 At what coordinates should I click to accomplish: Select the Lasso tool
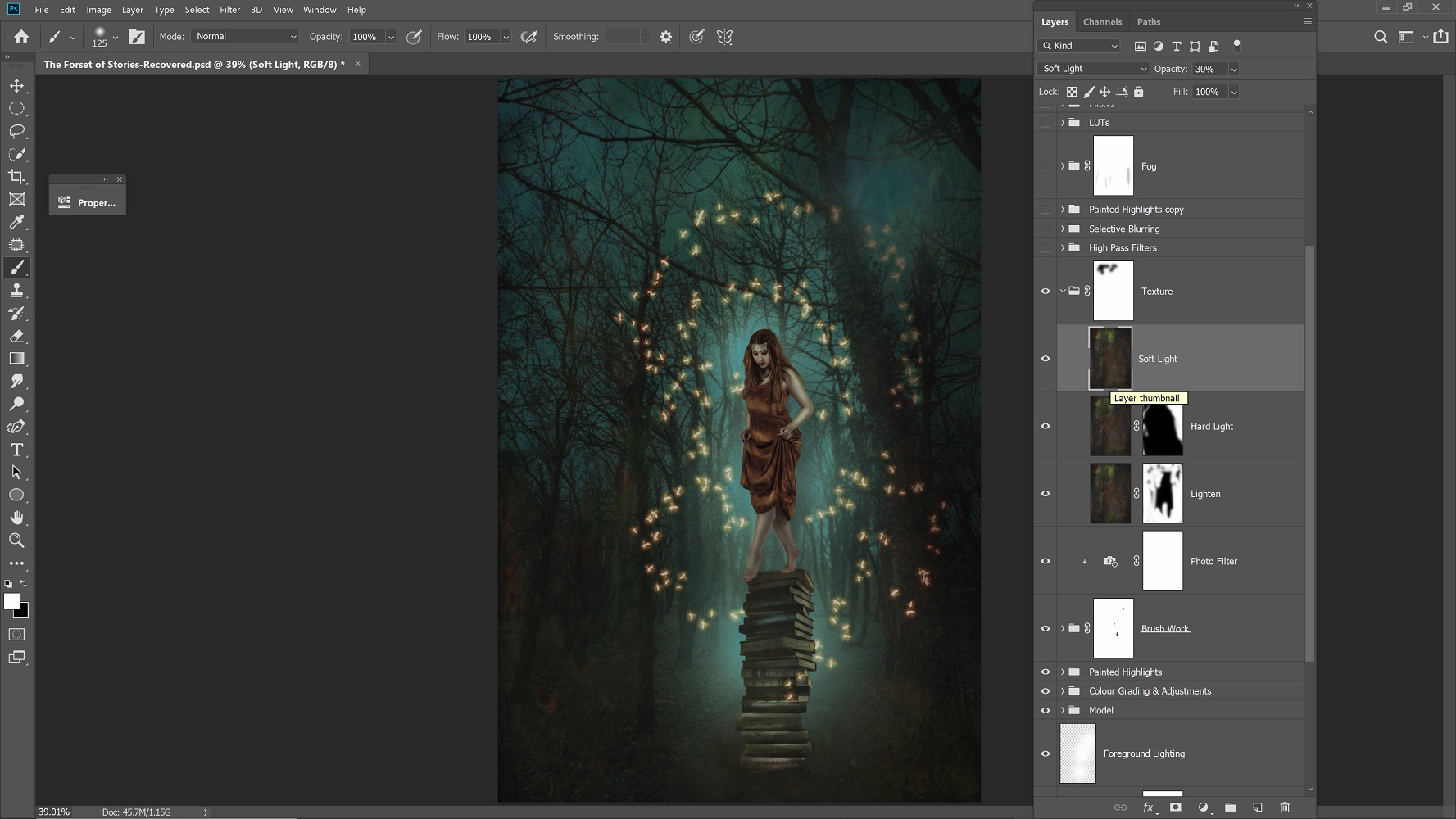coord(16,131)
